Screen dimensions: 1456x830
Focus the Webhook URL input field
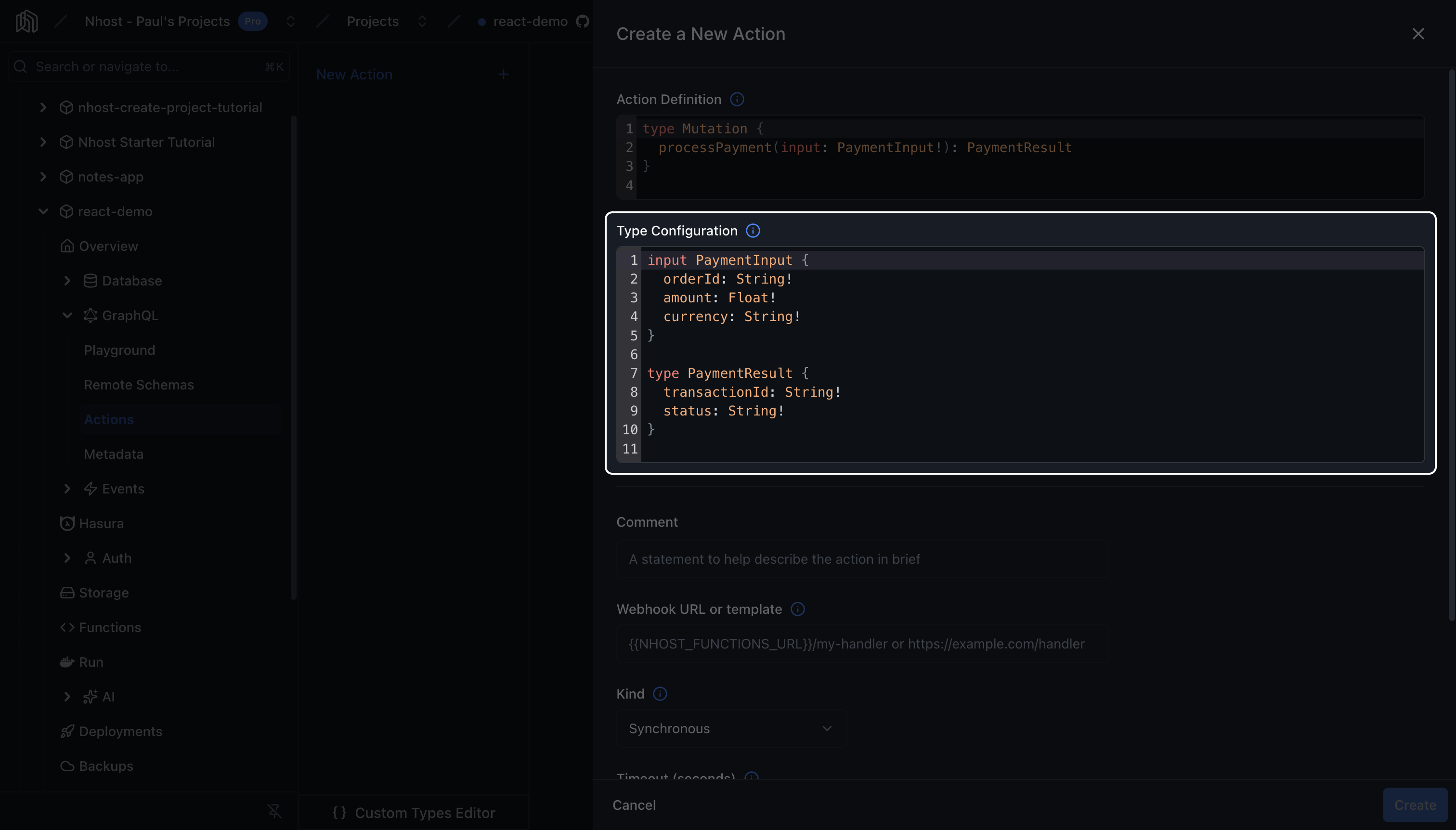862,644
